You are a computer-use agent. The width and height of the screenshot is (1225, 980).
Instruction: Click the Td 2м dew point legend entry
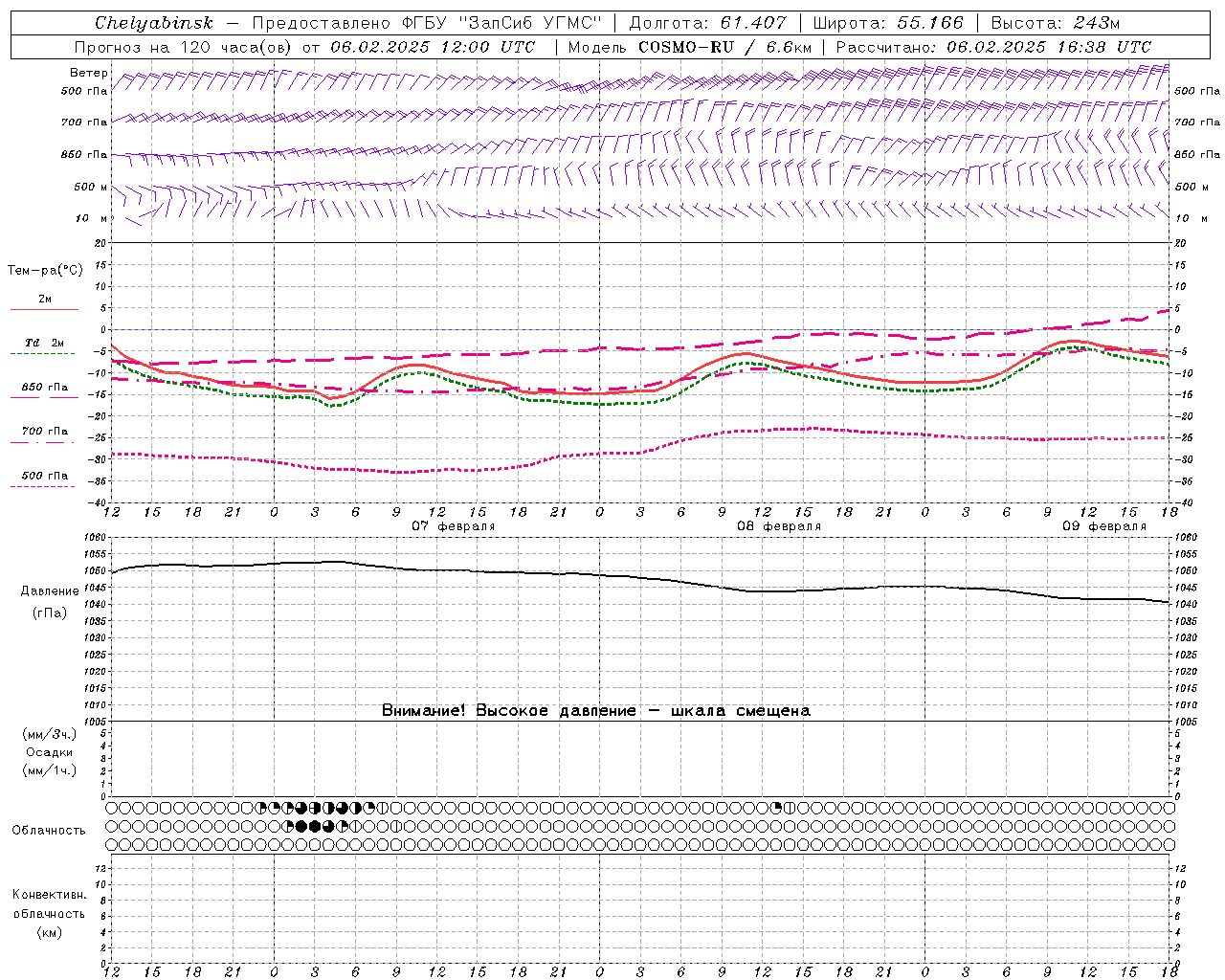point(45,343)
